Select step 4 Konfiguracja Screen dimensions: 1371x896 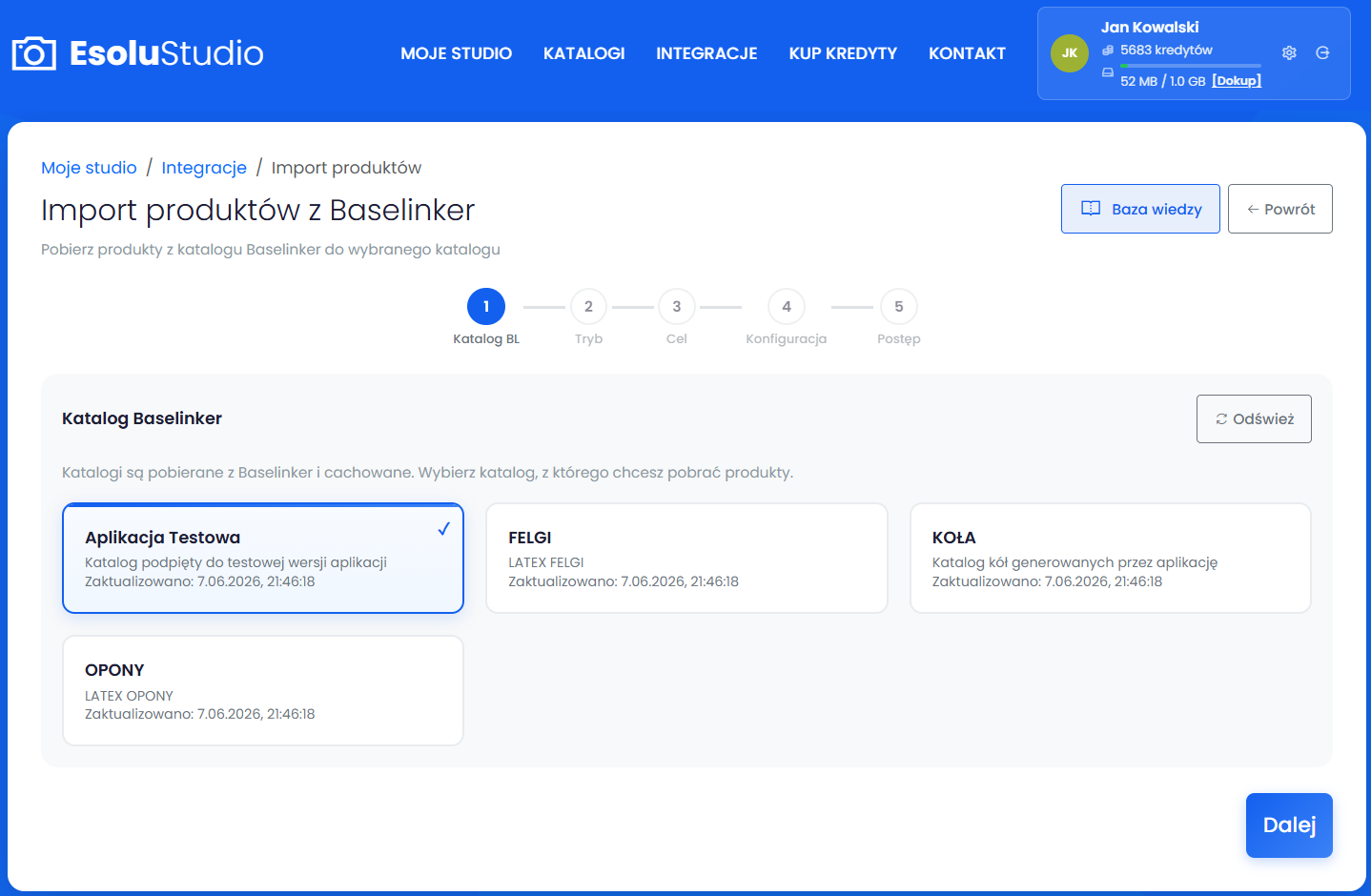[x=787, y=317]
